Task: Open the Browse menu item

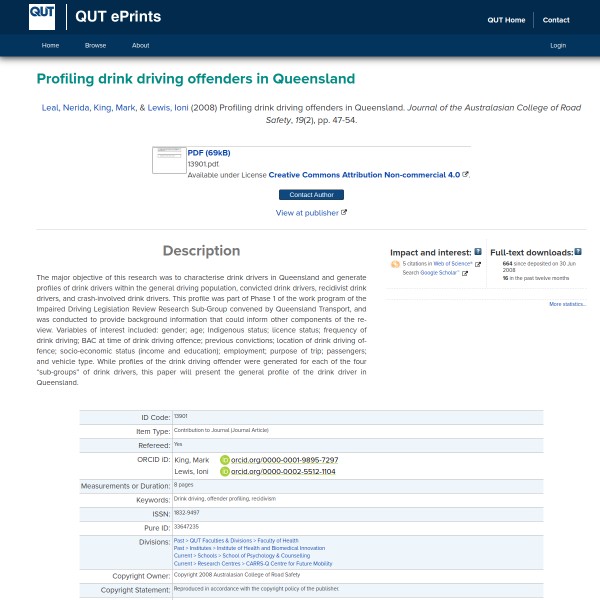Action: point(95,45)
